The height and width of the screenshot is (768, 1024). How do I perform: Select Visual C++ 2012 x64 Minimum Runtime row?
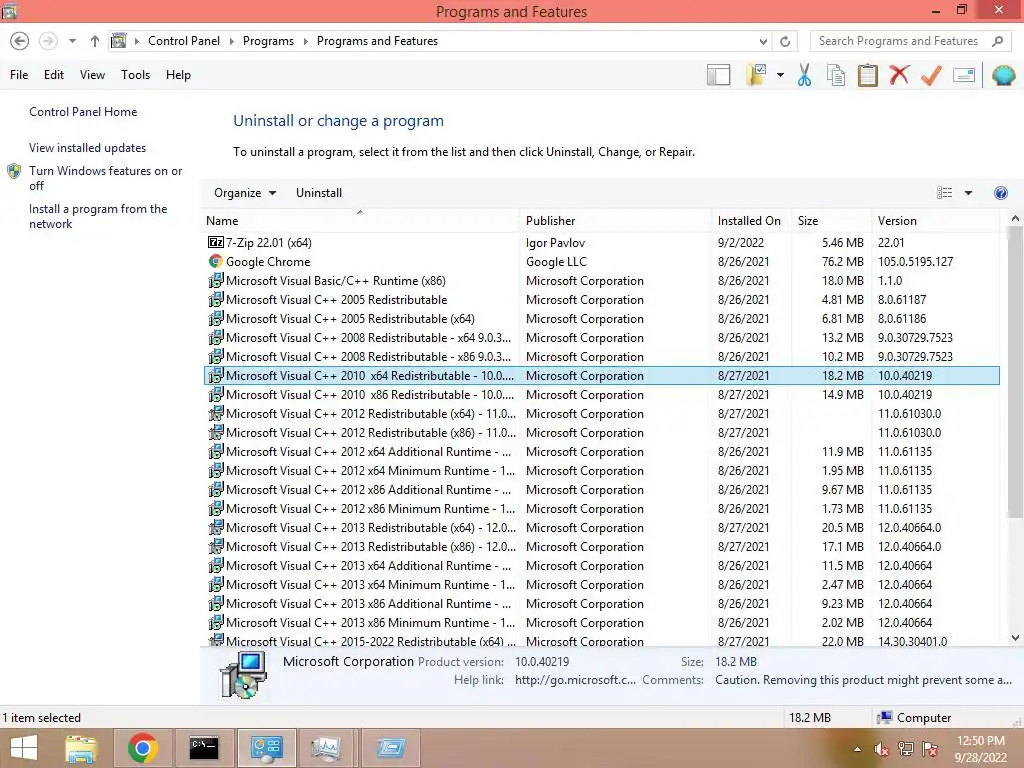click(602, 471)
